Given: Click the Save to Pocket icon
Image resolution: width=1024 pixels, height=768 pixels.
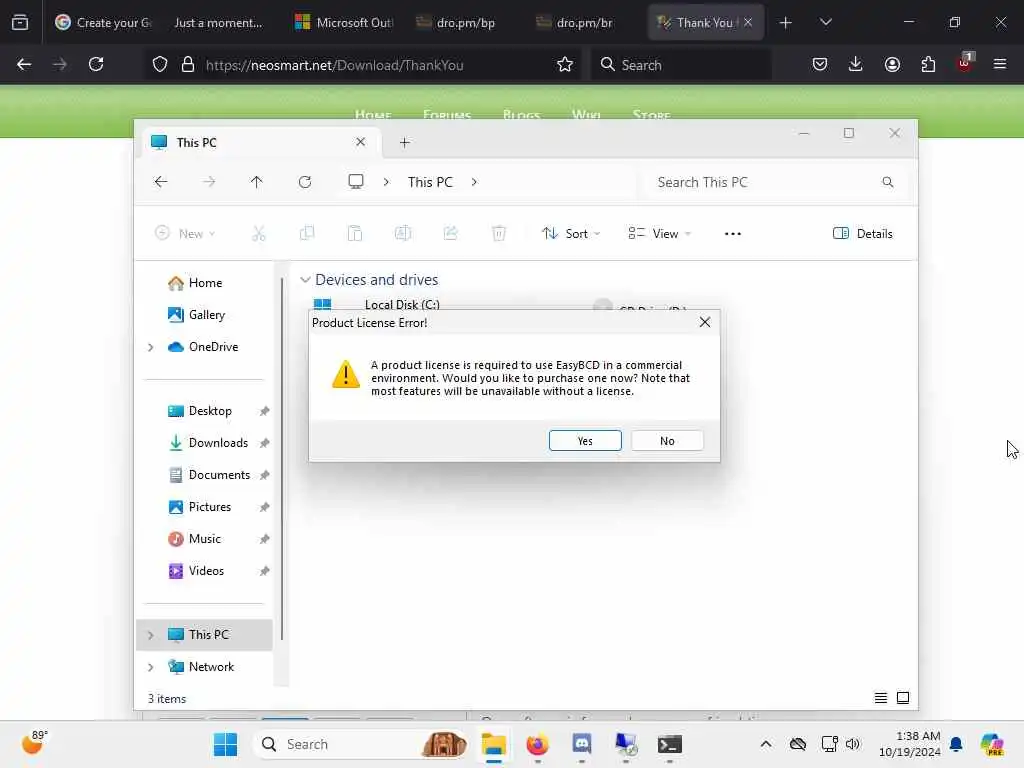Looking at the screenshot, I should [x=820, y=64].
